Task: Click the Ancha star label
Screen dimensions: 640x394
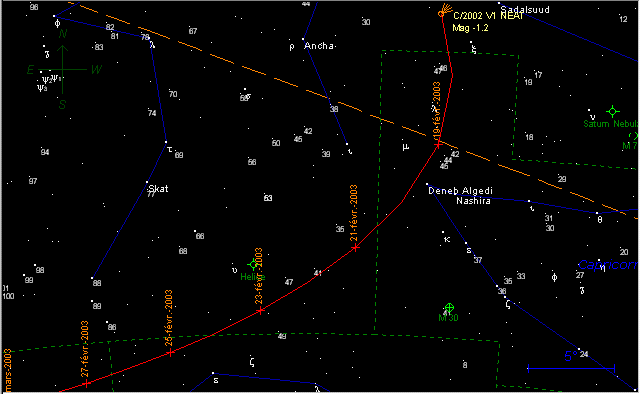Action: point(319,46)
